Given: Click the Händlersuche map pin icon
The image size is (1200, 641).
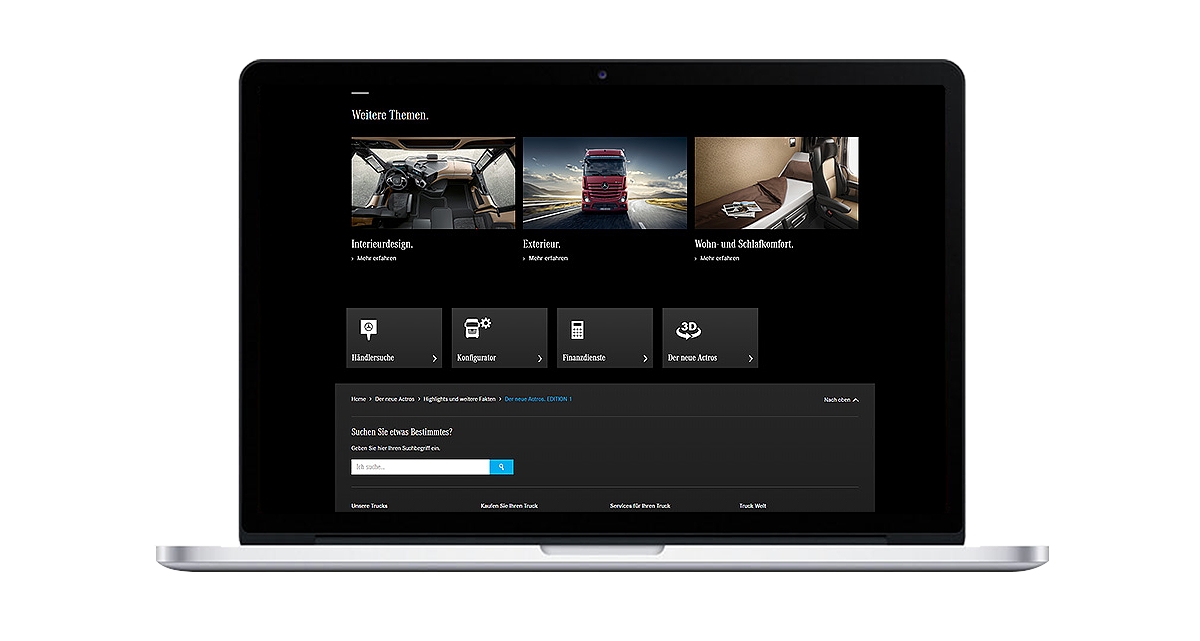Looking at the screenshot, I should [x=368, y=329].
